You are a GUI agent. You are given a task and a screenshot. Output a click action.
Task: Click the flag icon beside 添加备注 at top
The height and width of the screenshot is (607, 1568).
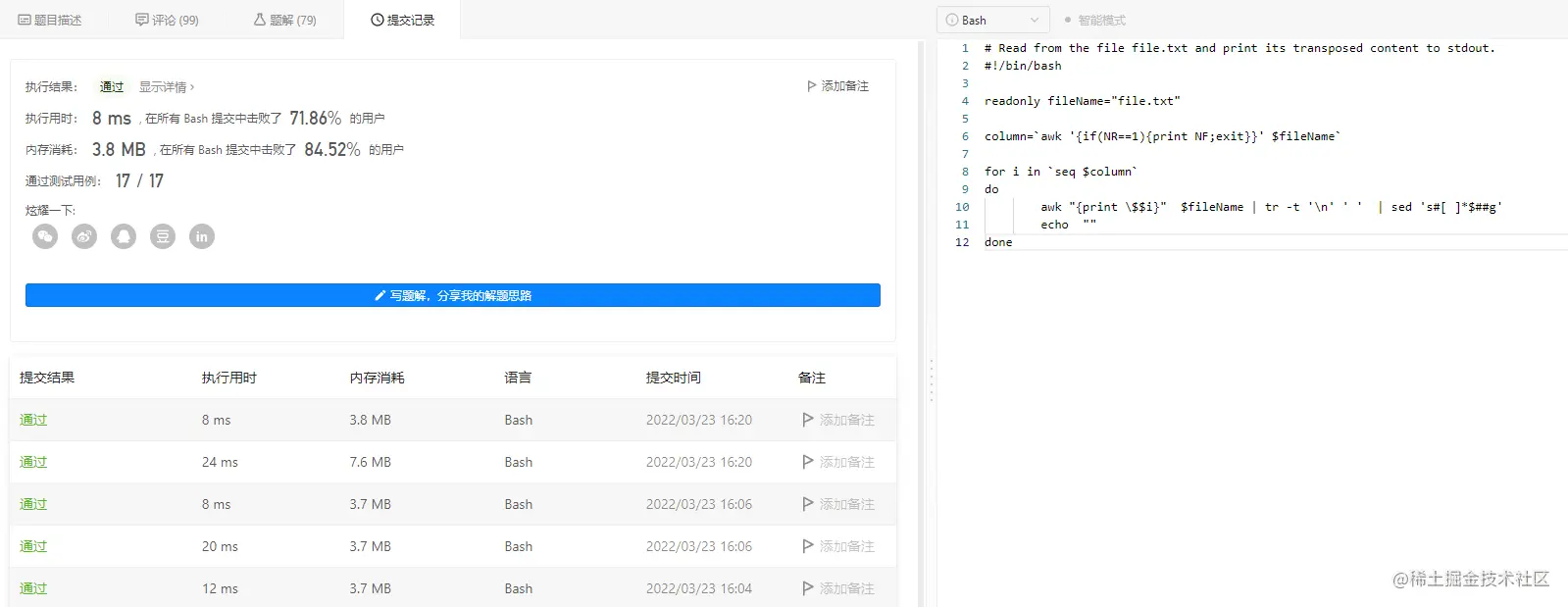pyautogui.click(x=811, y=86)
